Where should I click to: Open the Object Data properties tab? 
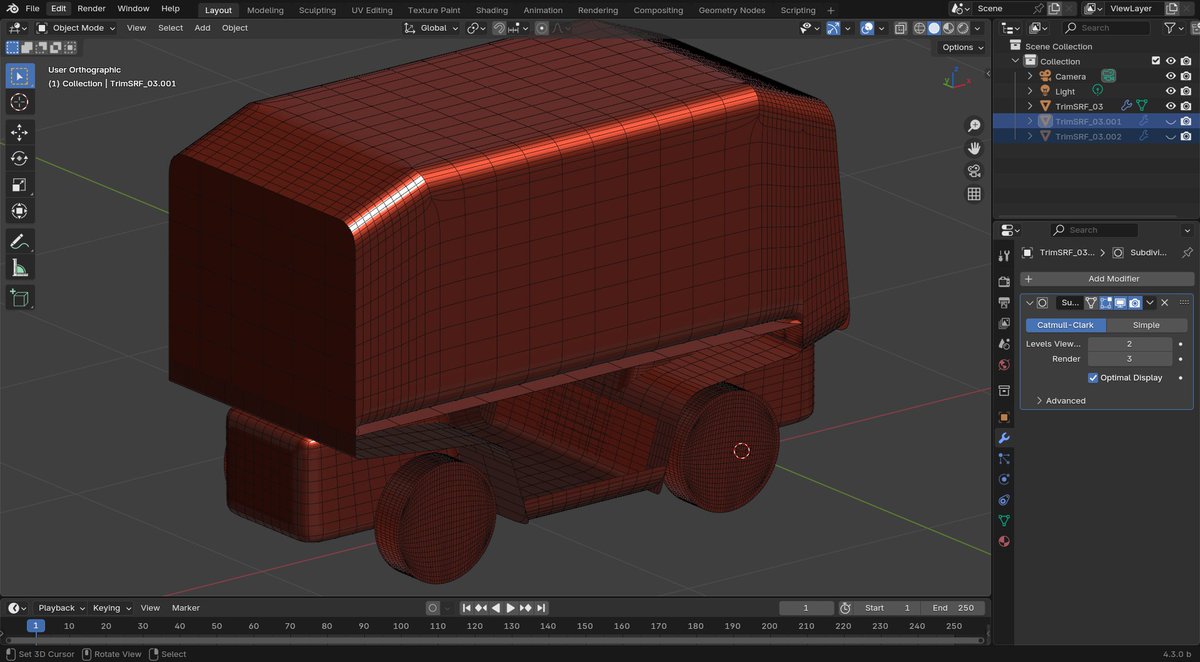point(1003,520)
